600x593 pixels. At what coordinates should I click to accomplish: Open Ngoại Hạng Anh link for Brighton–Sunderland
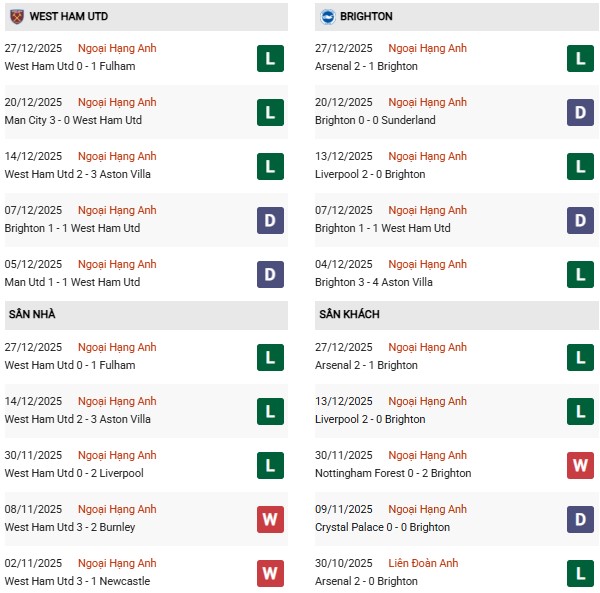click(x=427, y=102)
